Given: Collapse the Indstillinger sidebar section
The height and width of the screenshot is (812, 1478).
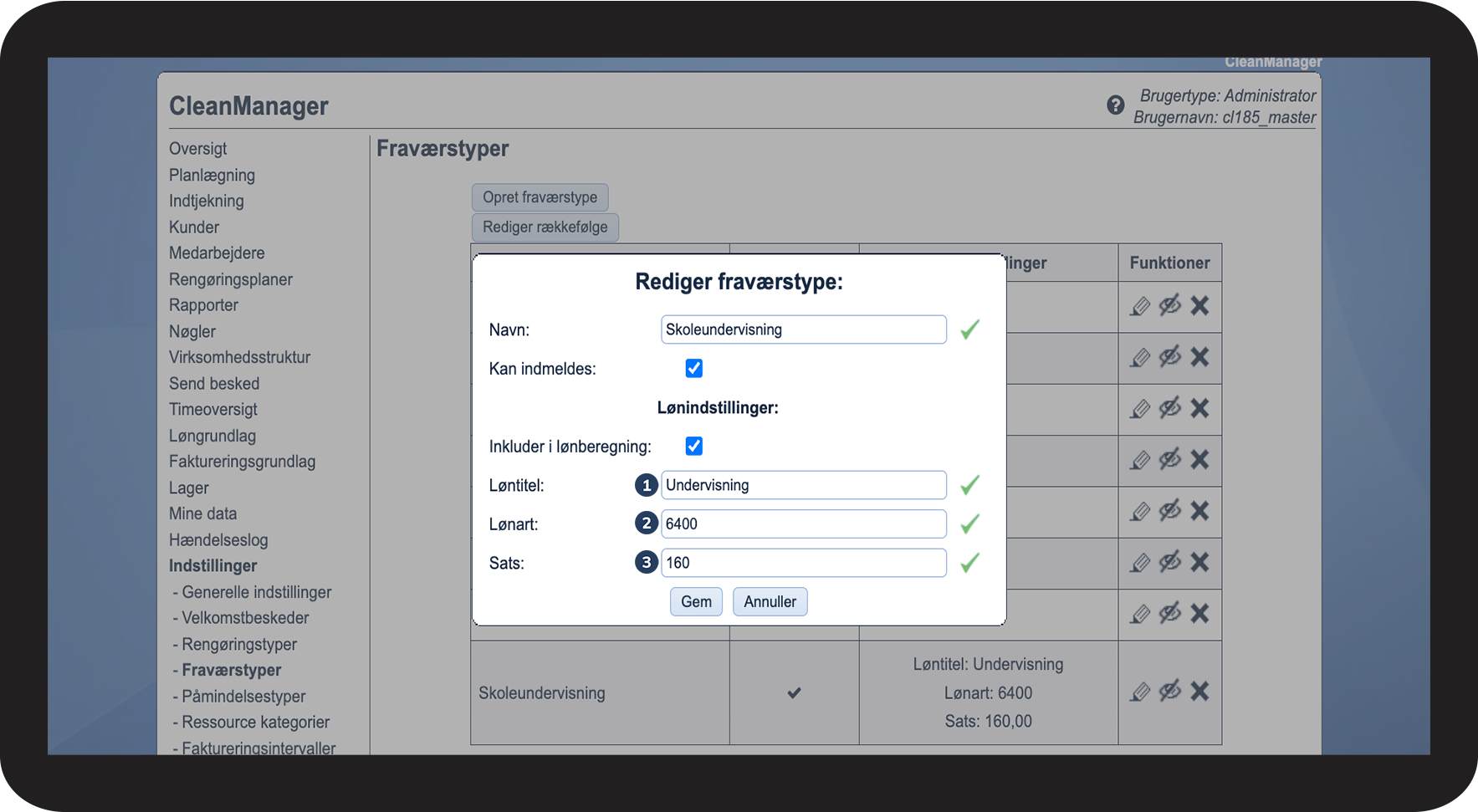Looking at the screenshot, I should tap(212, 566).
